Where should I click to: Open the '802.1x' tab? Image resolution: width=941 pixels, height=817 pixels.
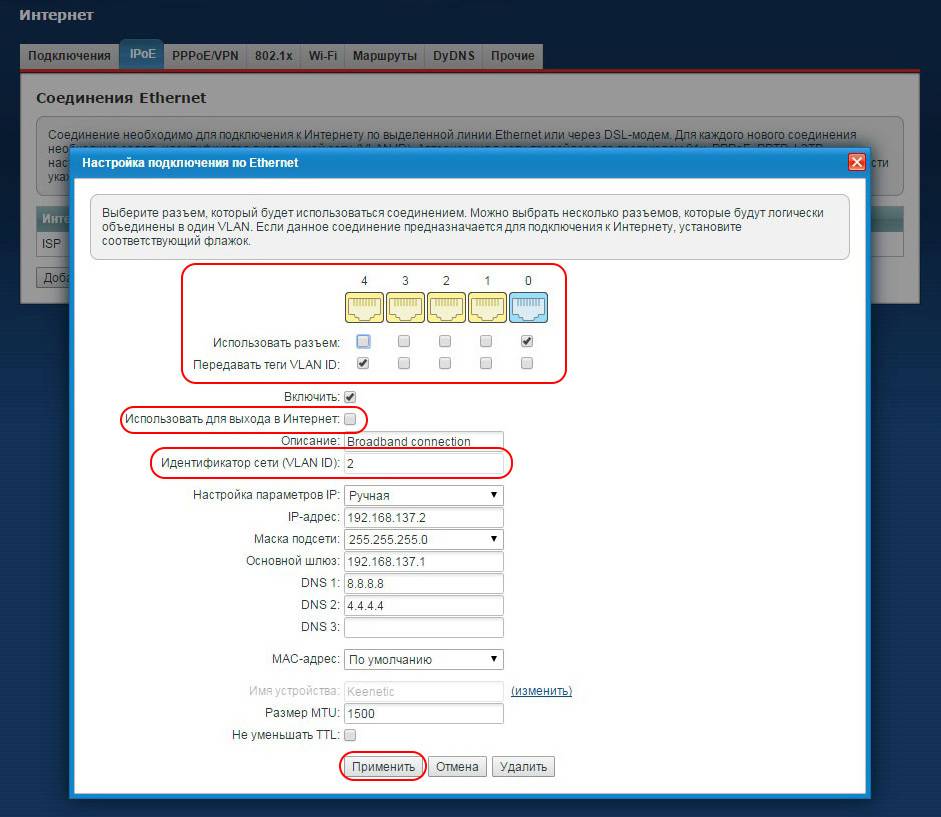(274, 56)
